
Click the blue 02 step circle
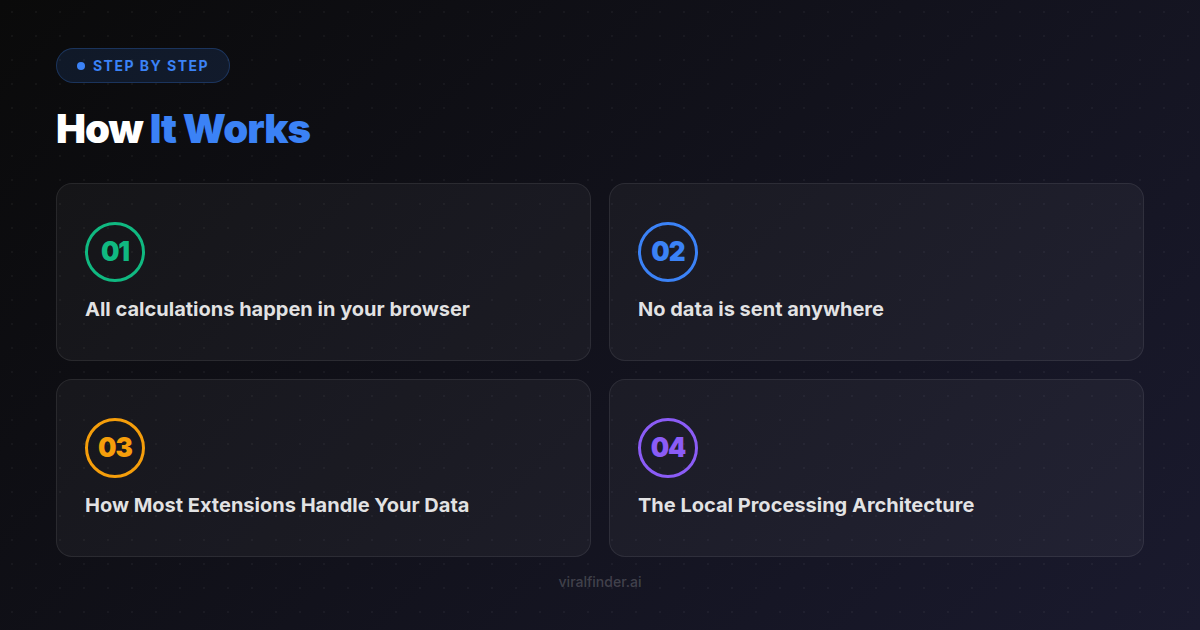668,252
